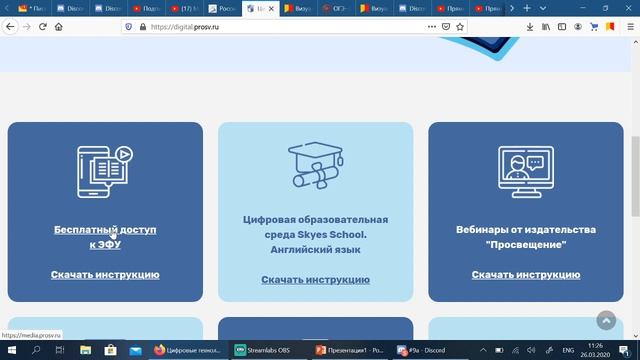This screenshot has height=360, width=640.
Task: Show hidden system tray icons
Action: 483,350
